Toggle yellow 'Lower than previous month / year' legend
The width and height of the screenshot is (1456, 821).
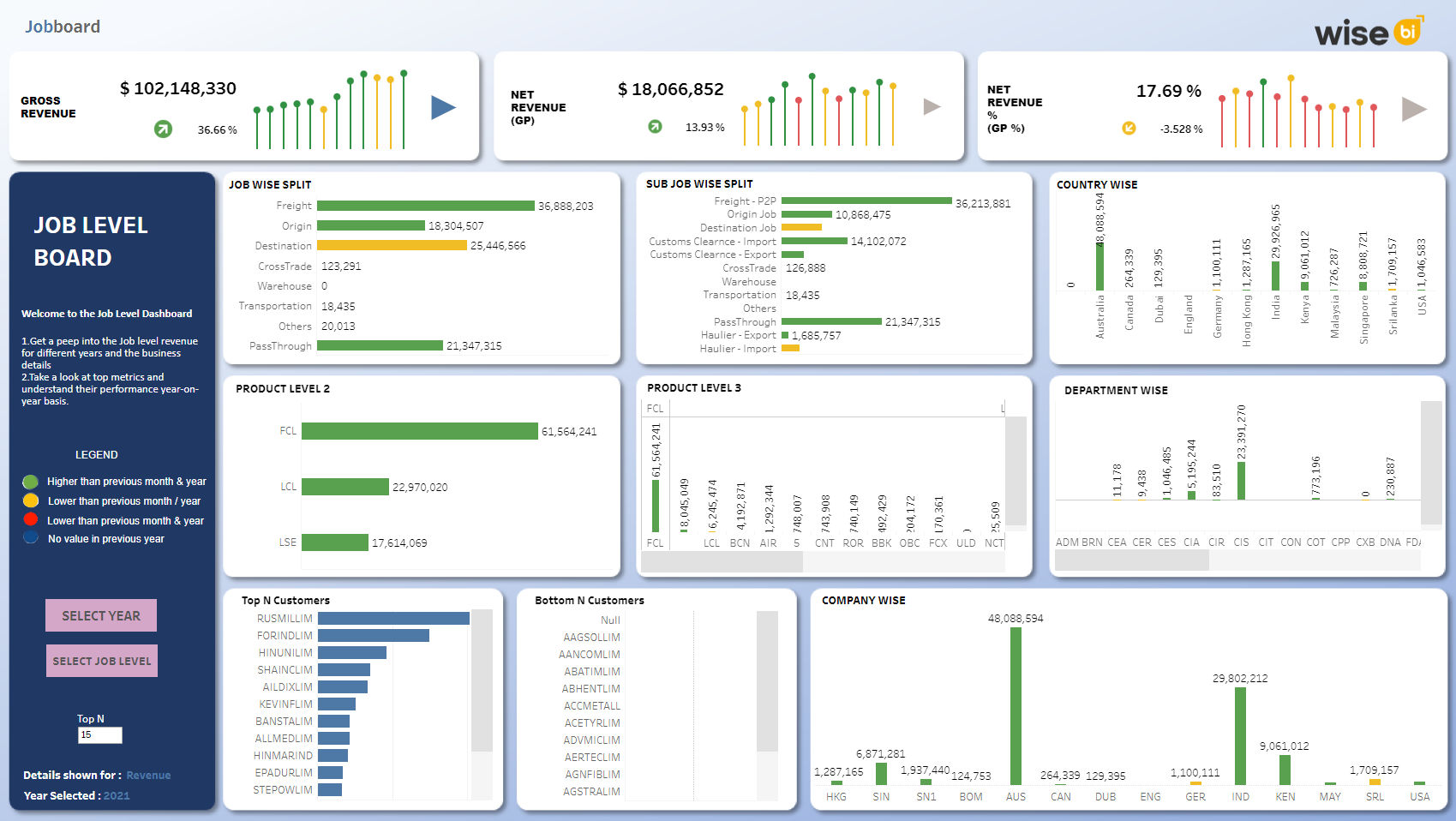pyautogui.click(x=31, y=500)
